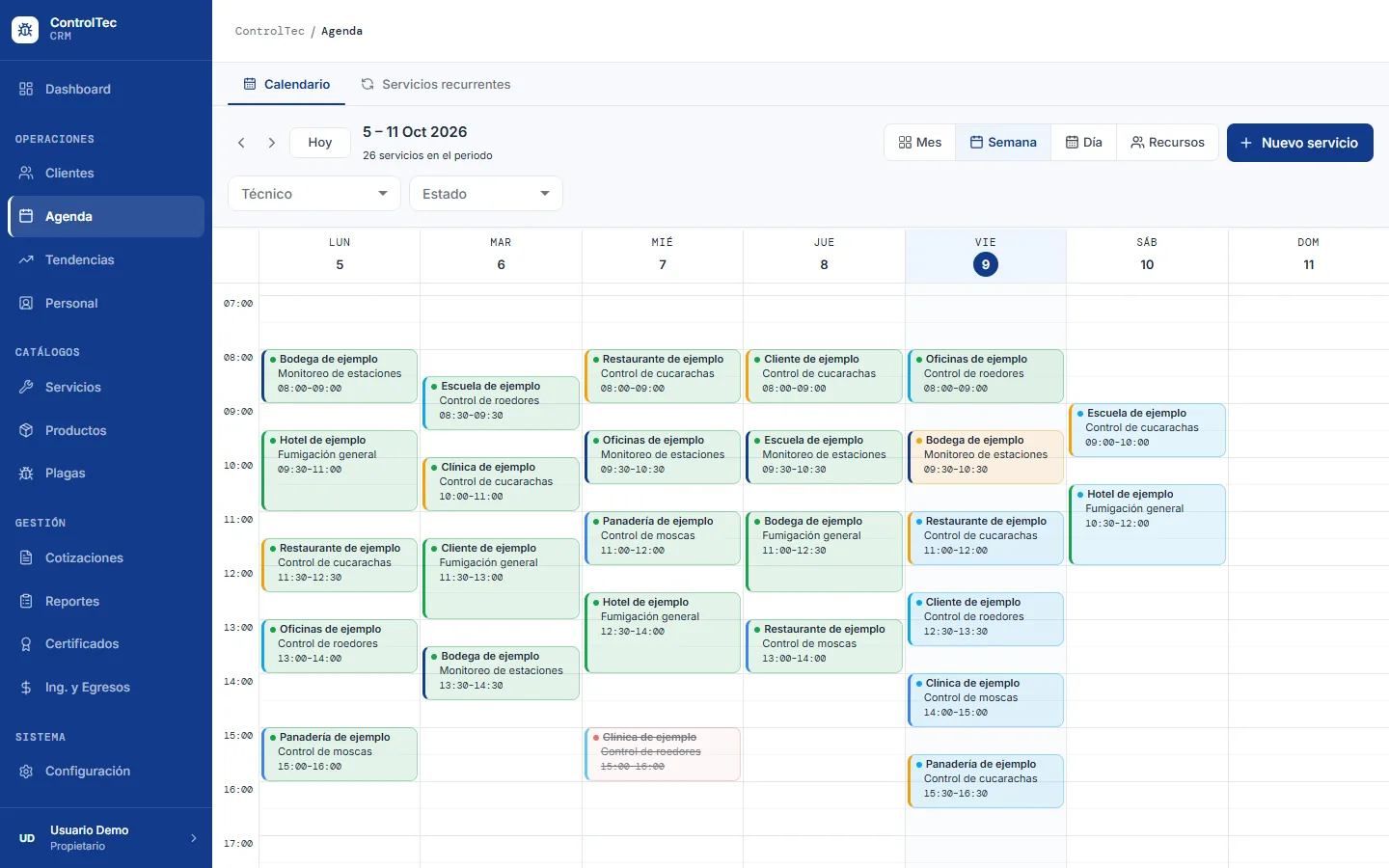Open Cotizaciones page
The image size is (1389, 868).
pyautogui.click(x=106, y=557)
